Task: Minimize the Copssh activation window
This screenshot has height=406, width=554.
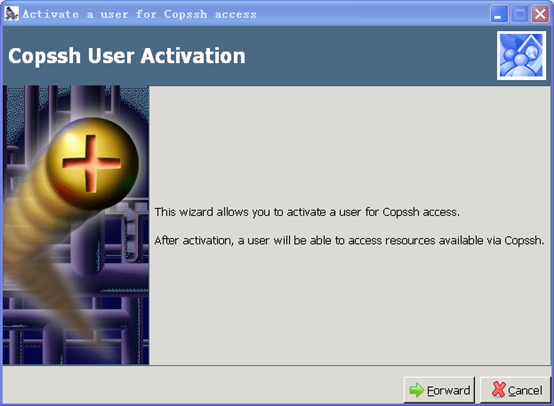Action: pos(499,14)
